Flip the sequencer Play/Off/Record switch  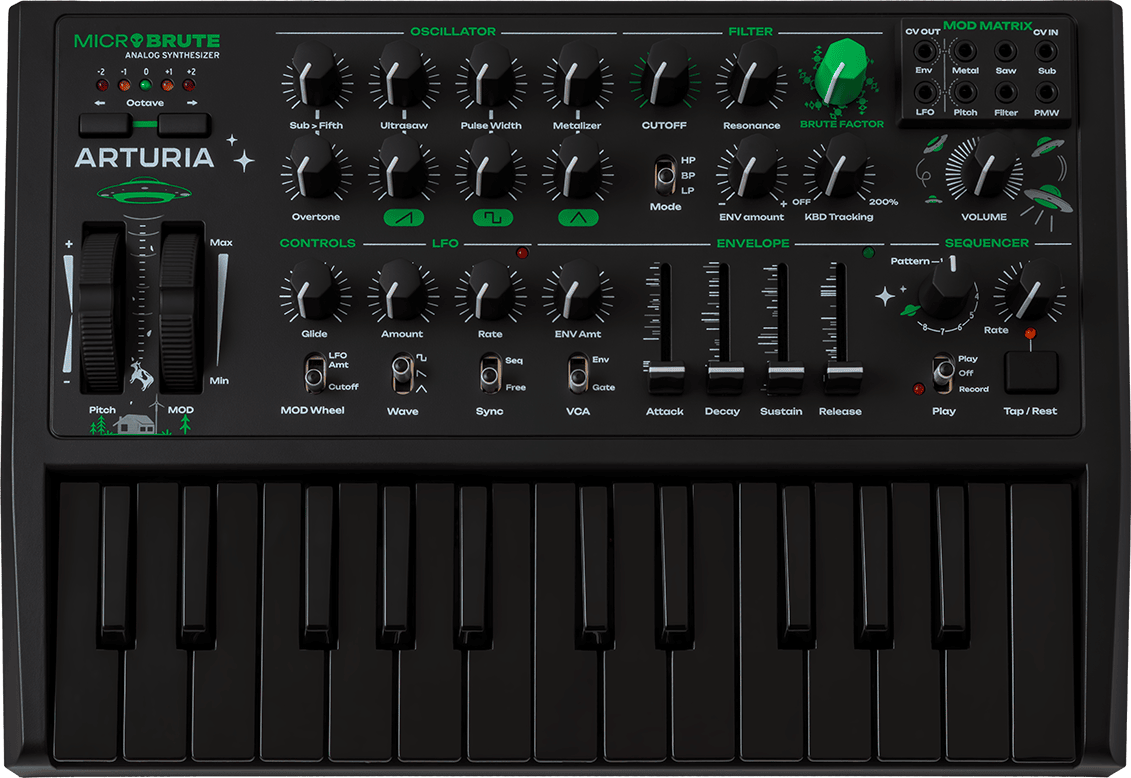(943, 373)
